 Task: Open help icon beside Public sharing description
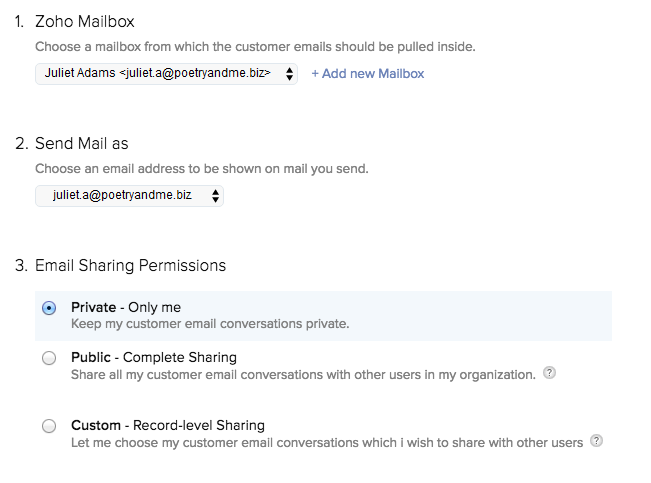549,373
